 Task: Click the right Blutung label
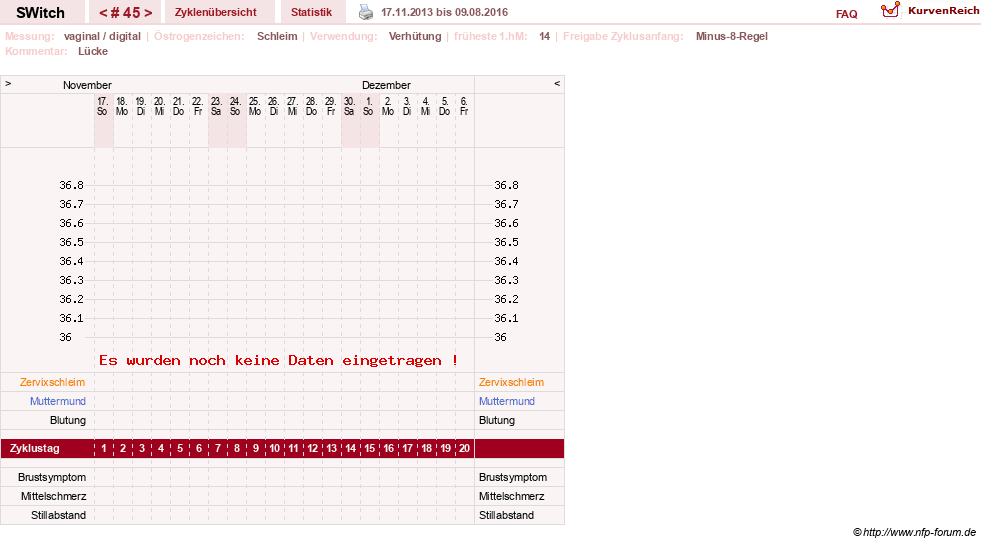[497, 420]
